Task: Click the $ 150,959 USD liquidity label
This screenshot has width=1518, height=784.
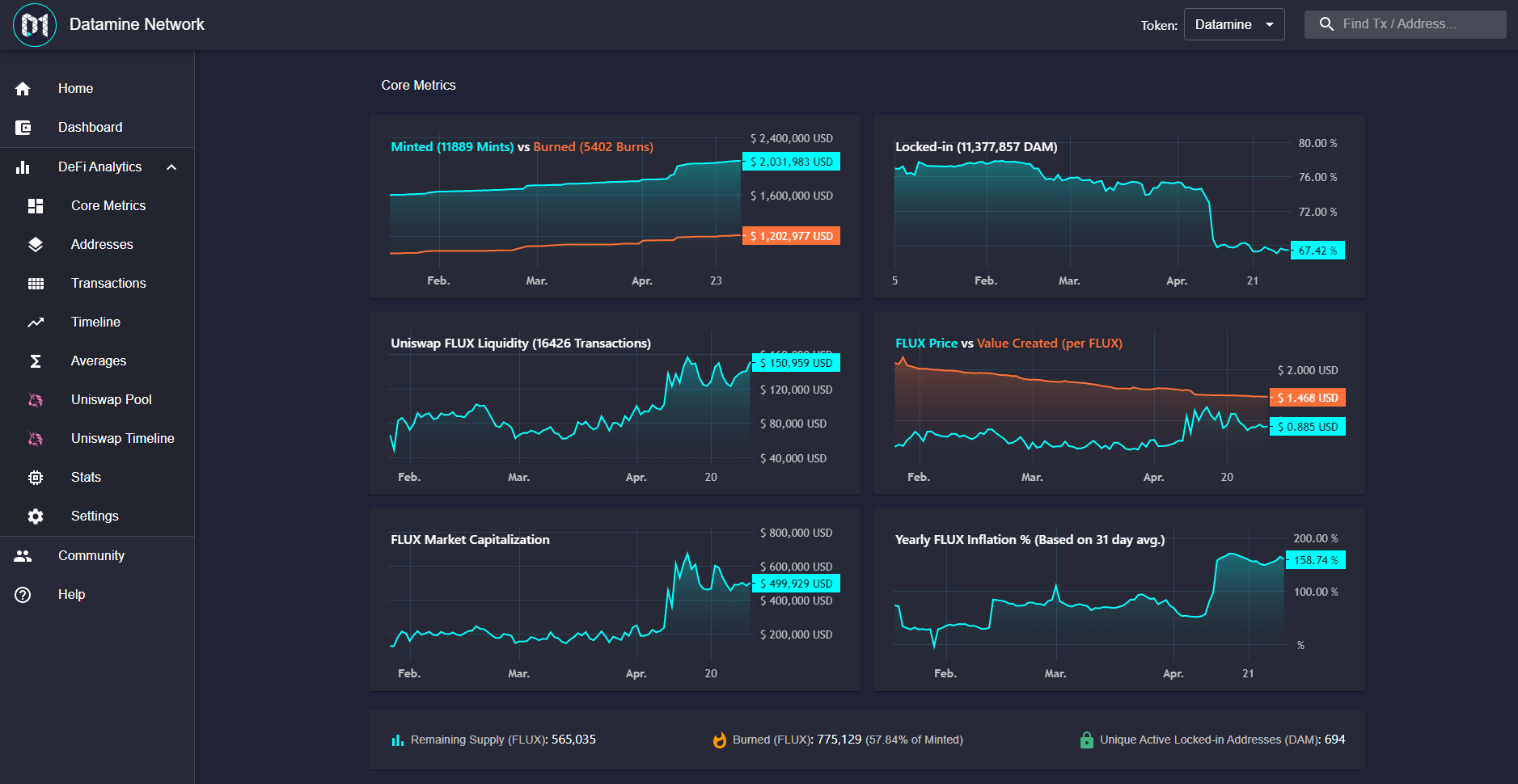Action: (797, 363)
